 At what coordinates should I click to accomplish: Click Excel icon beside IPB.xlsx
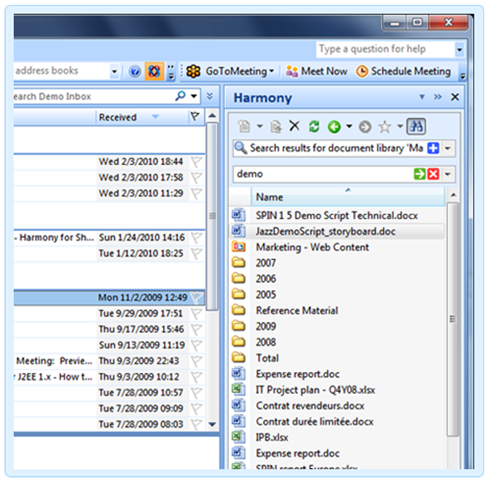point(239,437)
